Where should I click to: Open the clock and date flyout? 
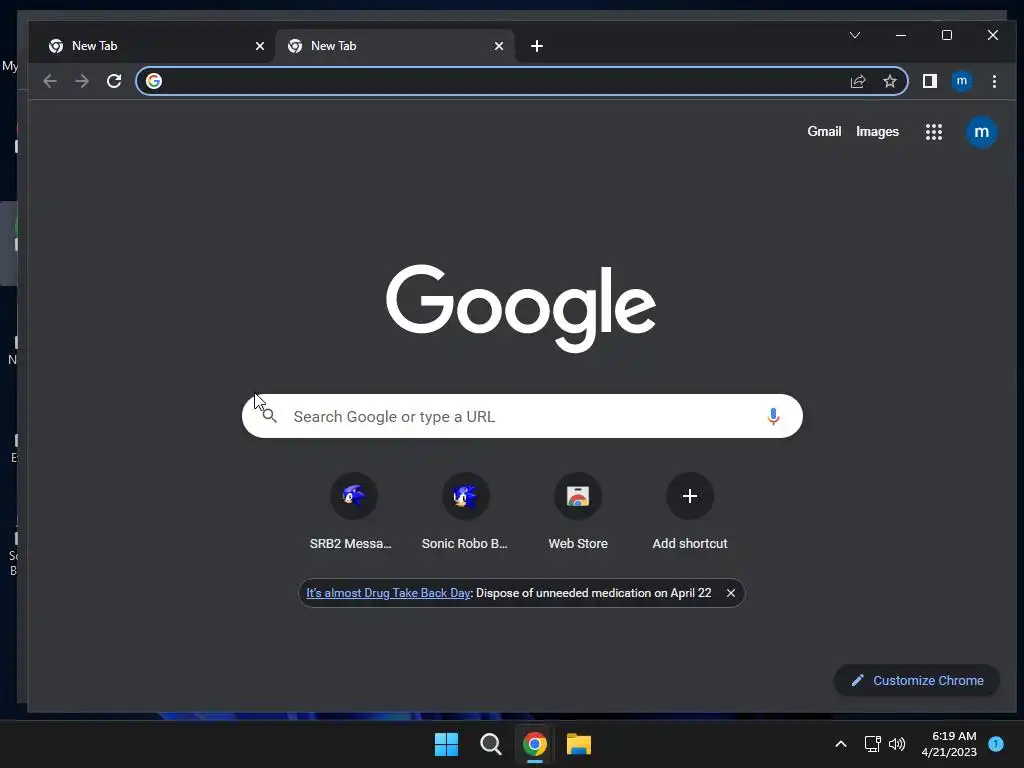[x=949, y=744]
